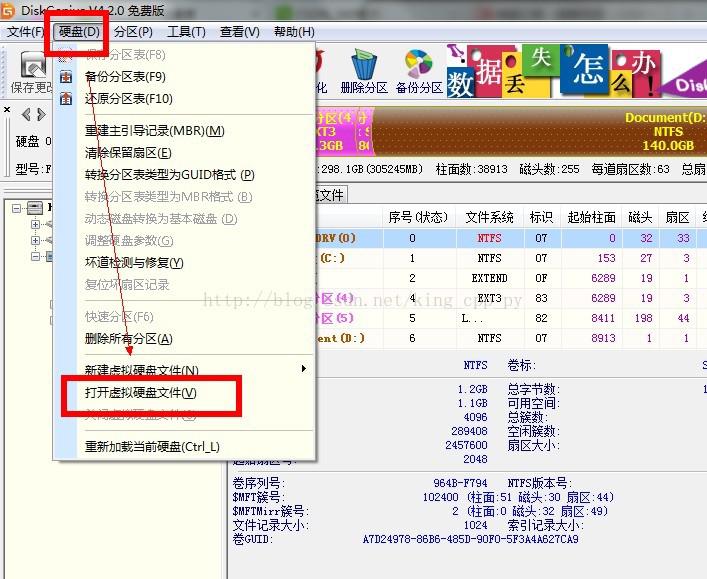The width and height of the screenshot is (707, 579).
Task: Open the 分区(P) menu
Action: click(x=133, y=32)
